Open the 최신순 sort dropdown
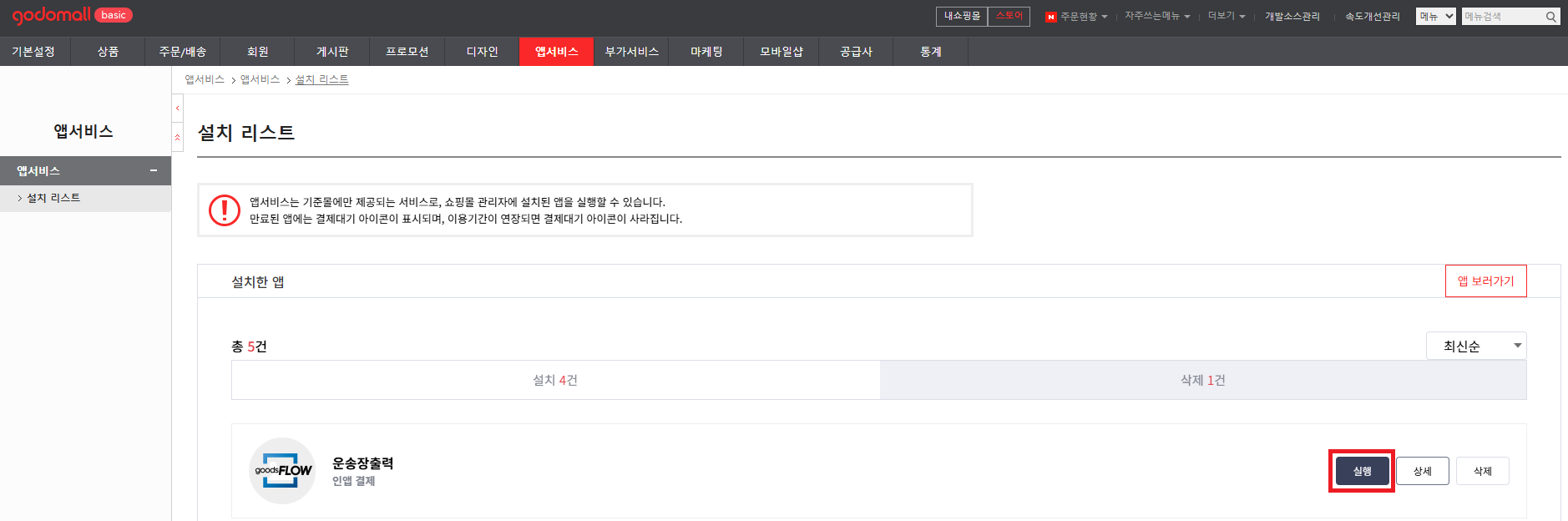The height and width of the screenshot is (521, 1568). (1475, 346)
